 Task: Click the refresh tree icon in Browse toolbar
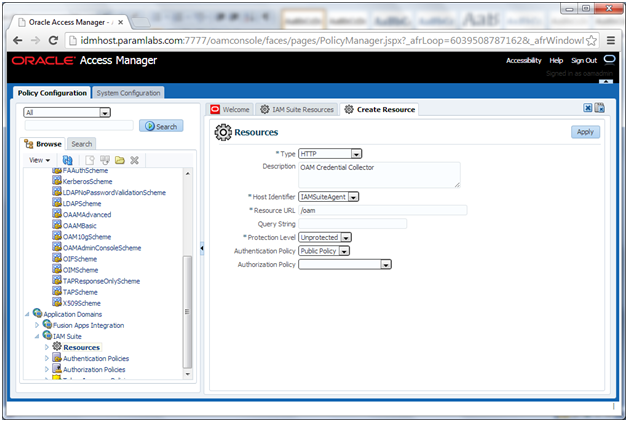67,160
